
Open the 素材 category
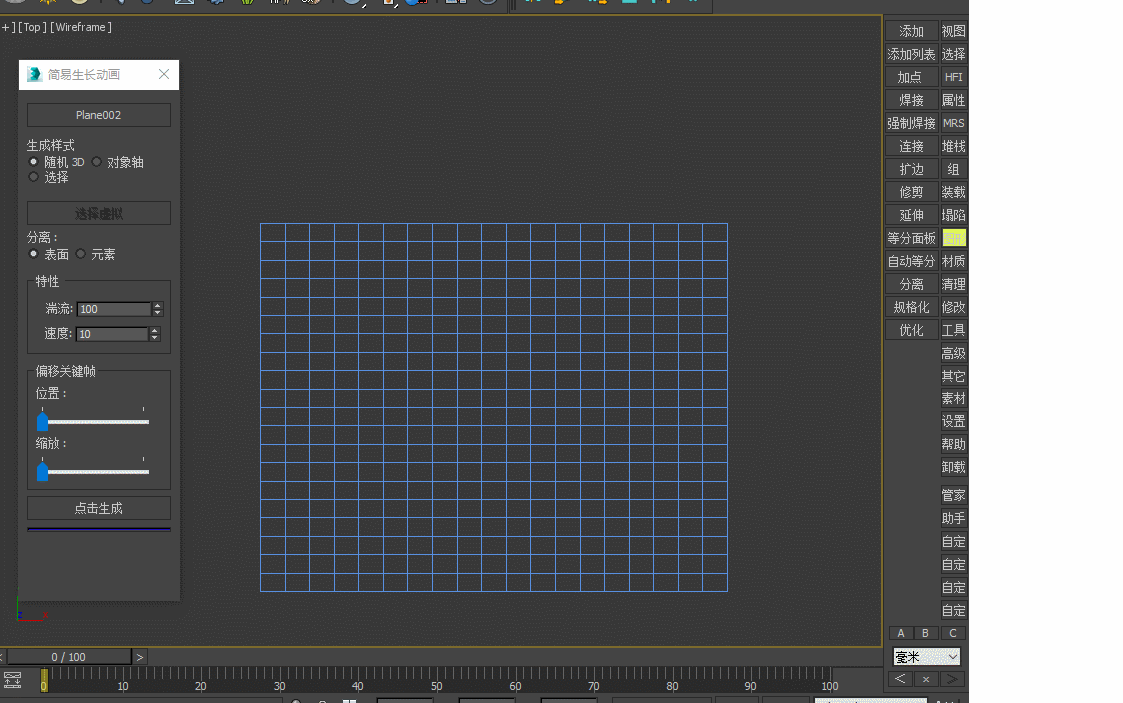(953, 398)
